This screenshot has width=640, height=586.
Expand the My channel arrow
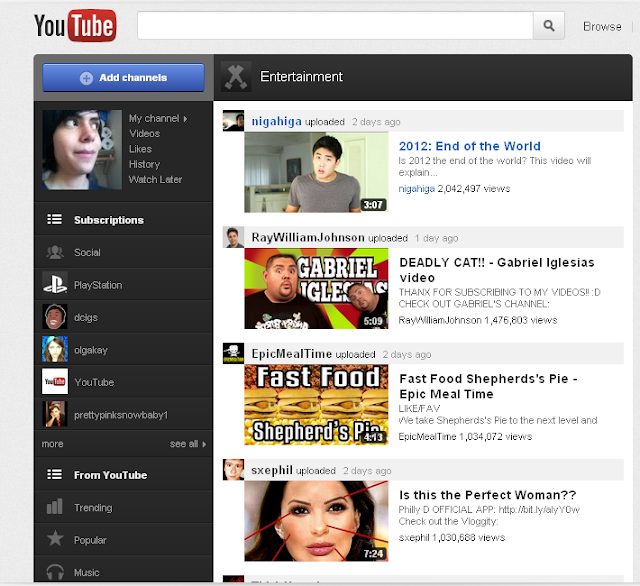point(185,119)
